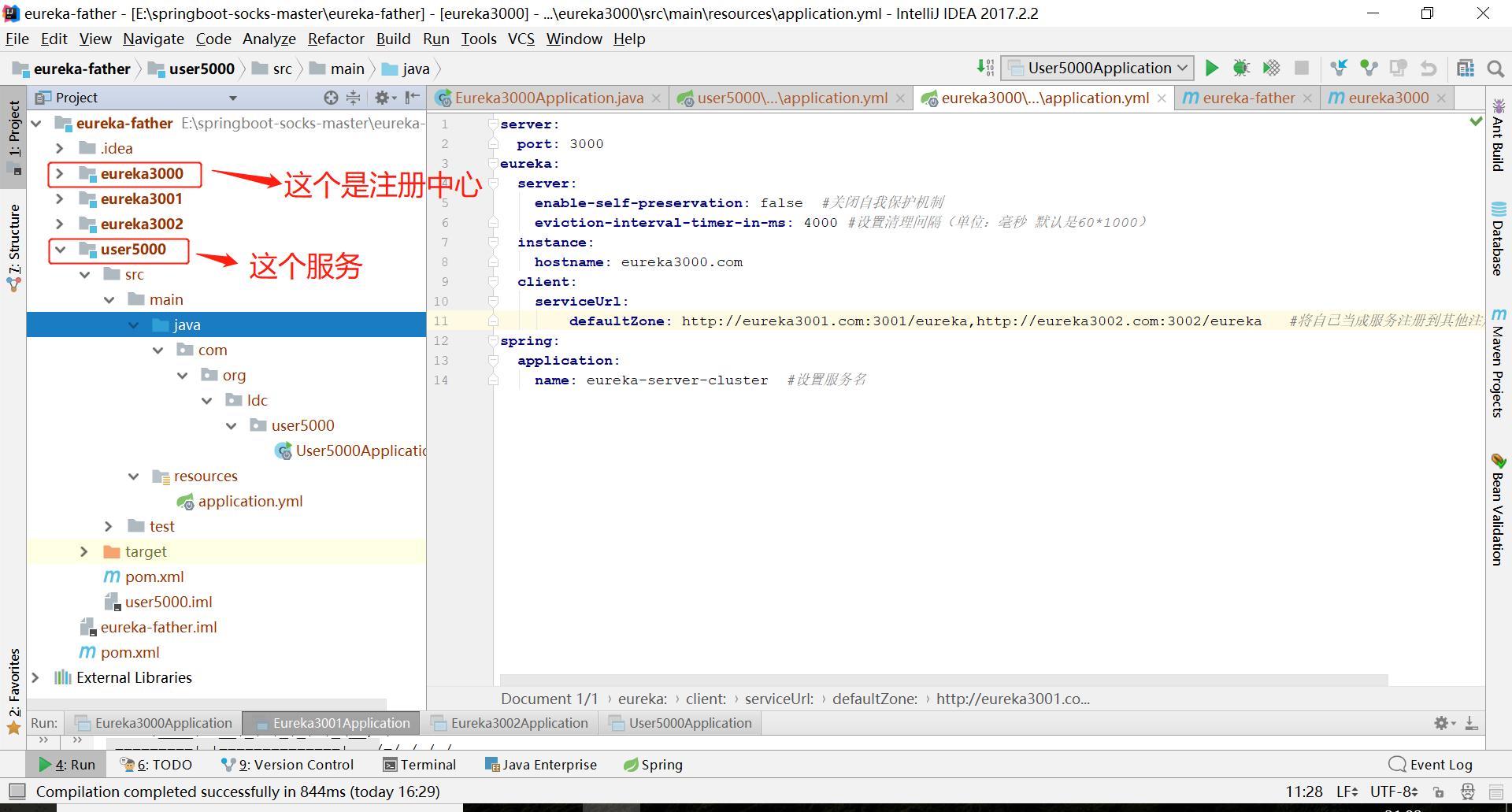Toggle the Spring tool window
This screenshot has width=1512, height=812.
click(x=653, y=765)
